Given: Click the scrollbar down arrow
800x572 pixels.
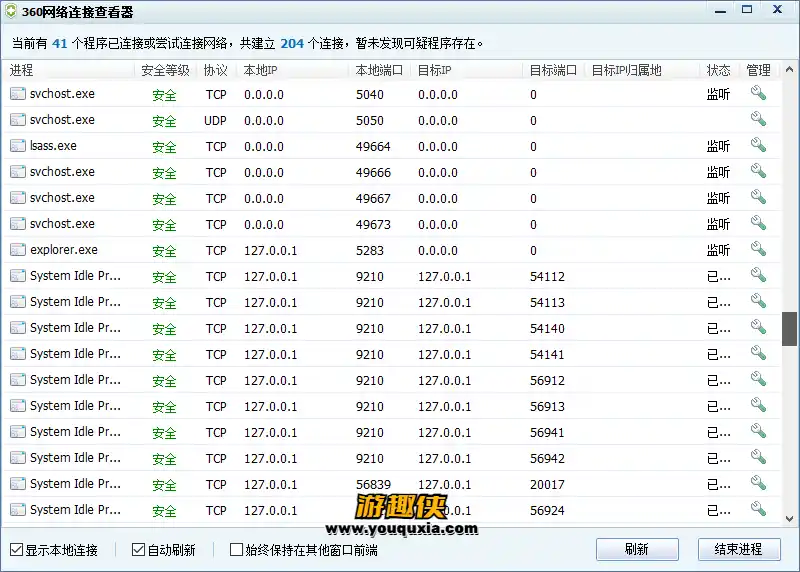Looking at the screenshot, I should point(789,518).
